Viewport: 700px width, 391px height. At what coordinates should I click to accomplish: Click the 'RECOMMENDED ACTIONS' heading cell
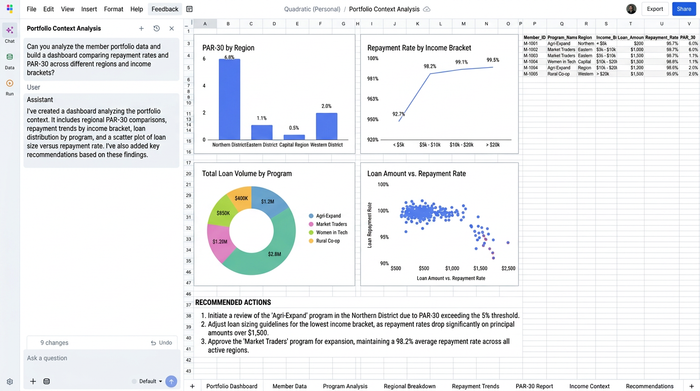click(x=233, y=303)
